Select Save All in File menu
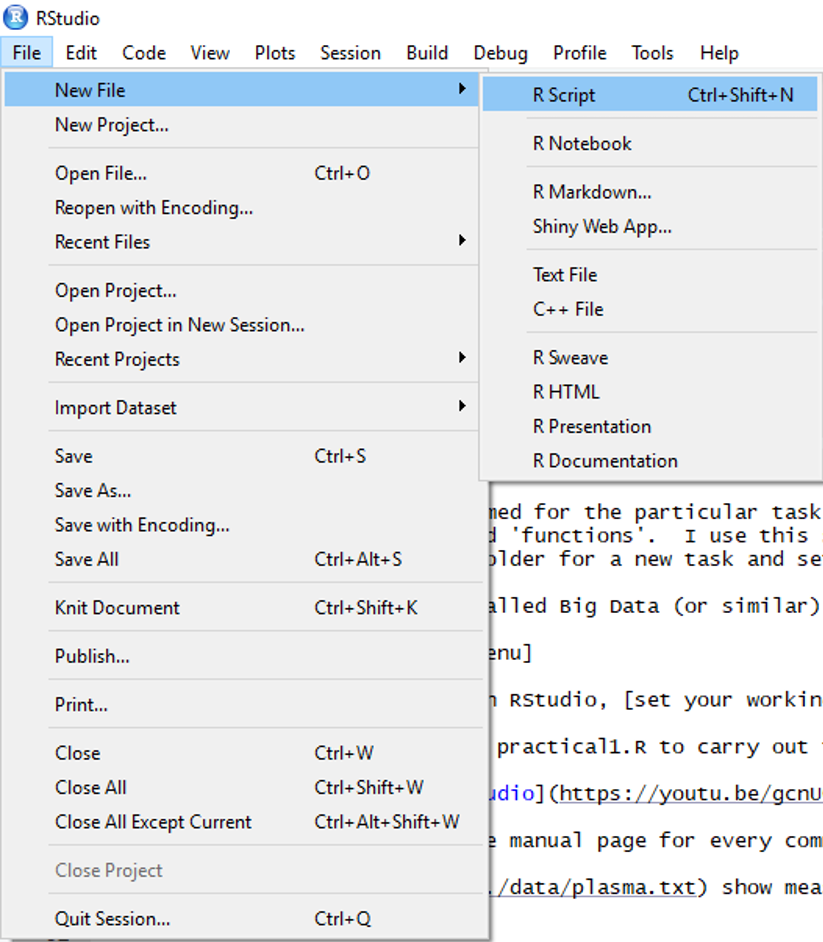Image resolution: width=823 pixels, height=942 pixels. point(86,560)
